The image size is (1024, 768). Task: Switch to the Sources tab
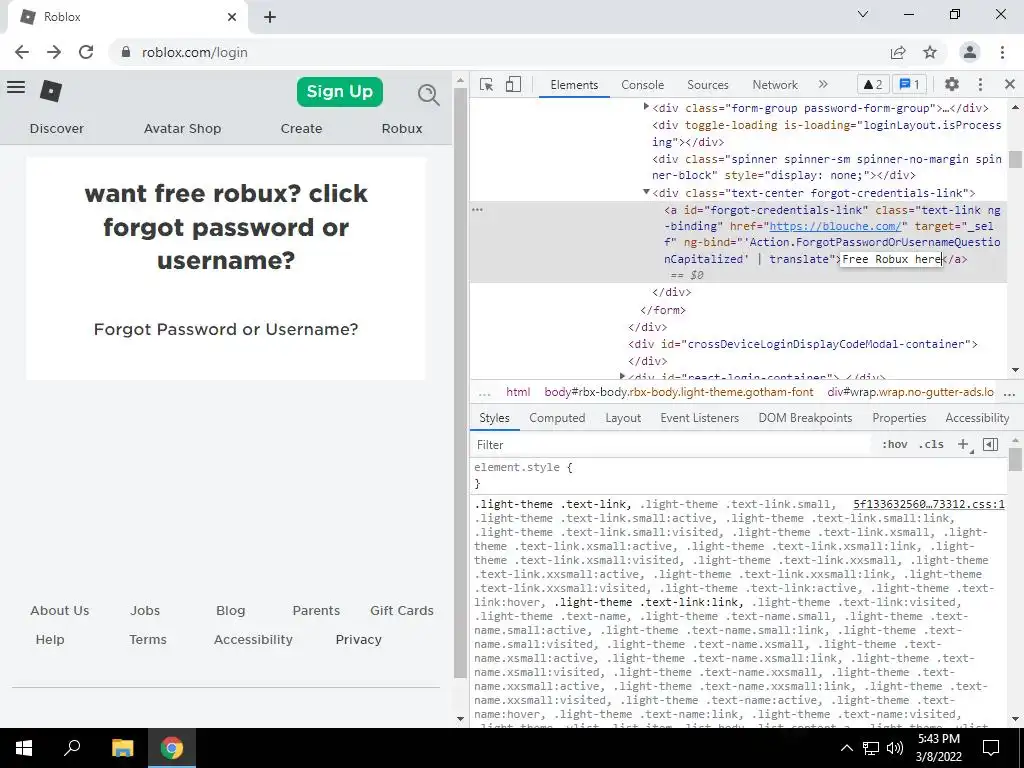click(x=708, y=85)
